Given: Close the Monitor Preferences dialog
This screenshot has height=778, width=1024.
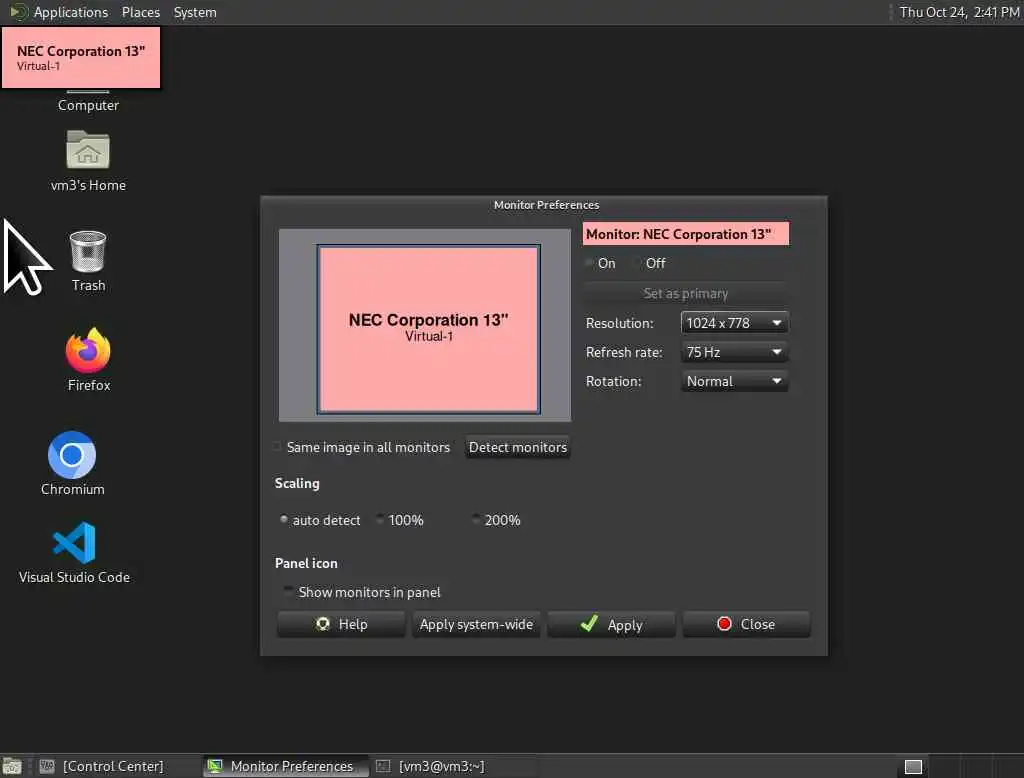Looking at the screenshot, I should [746, 624].
